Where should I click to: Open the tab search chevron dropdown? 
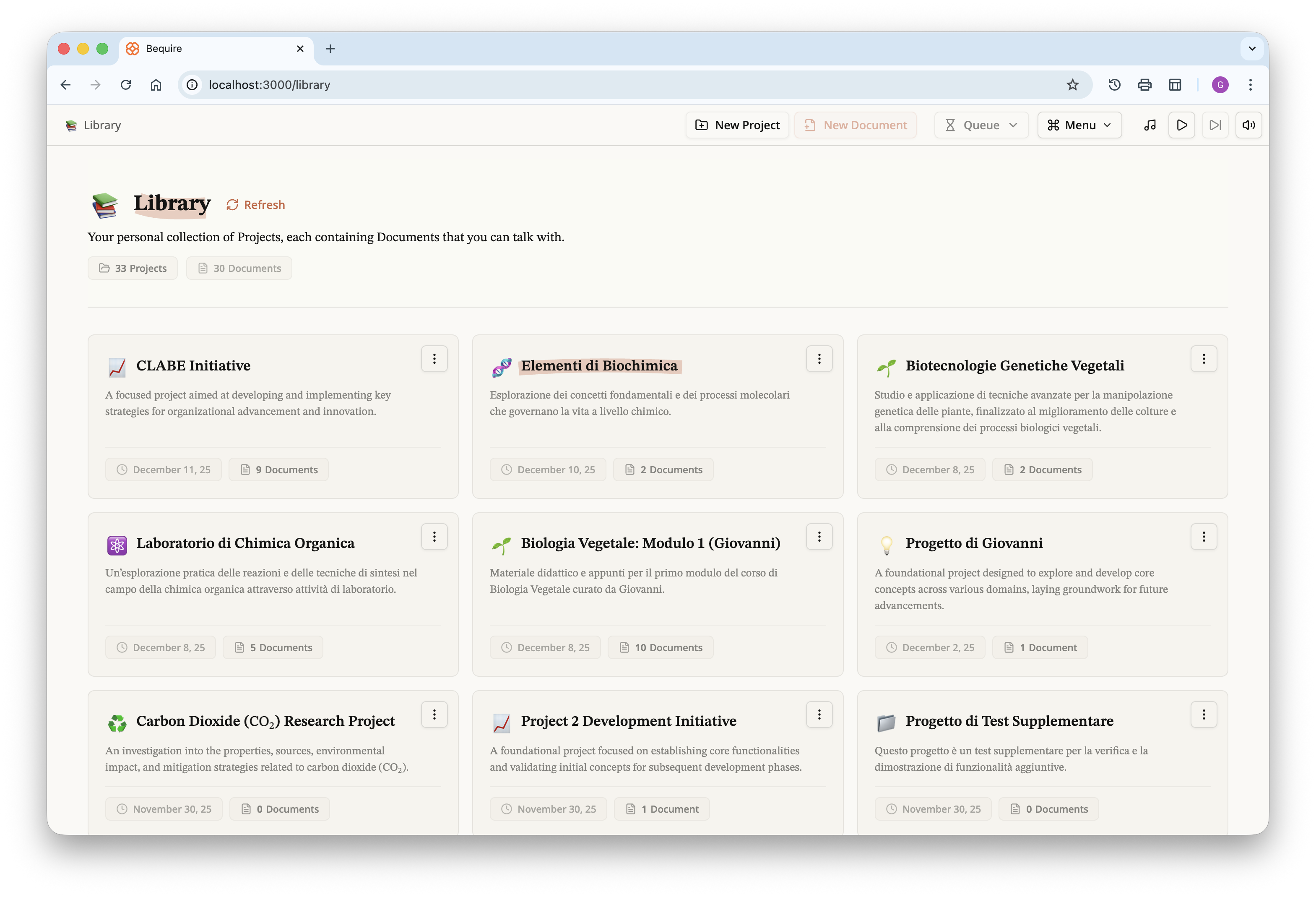pyautogui.click(x=1251, y=49)
